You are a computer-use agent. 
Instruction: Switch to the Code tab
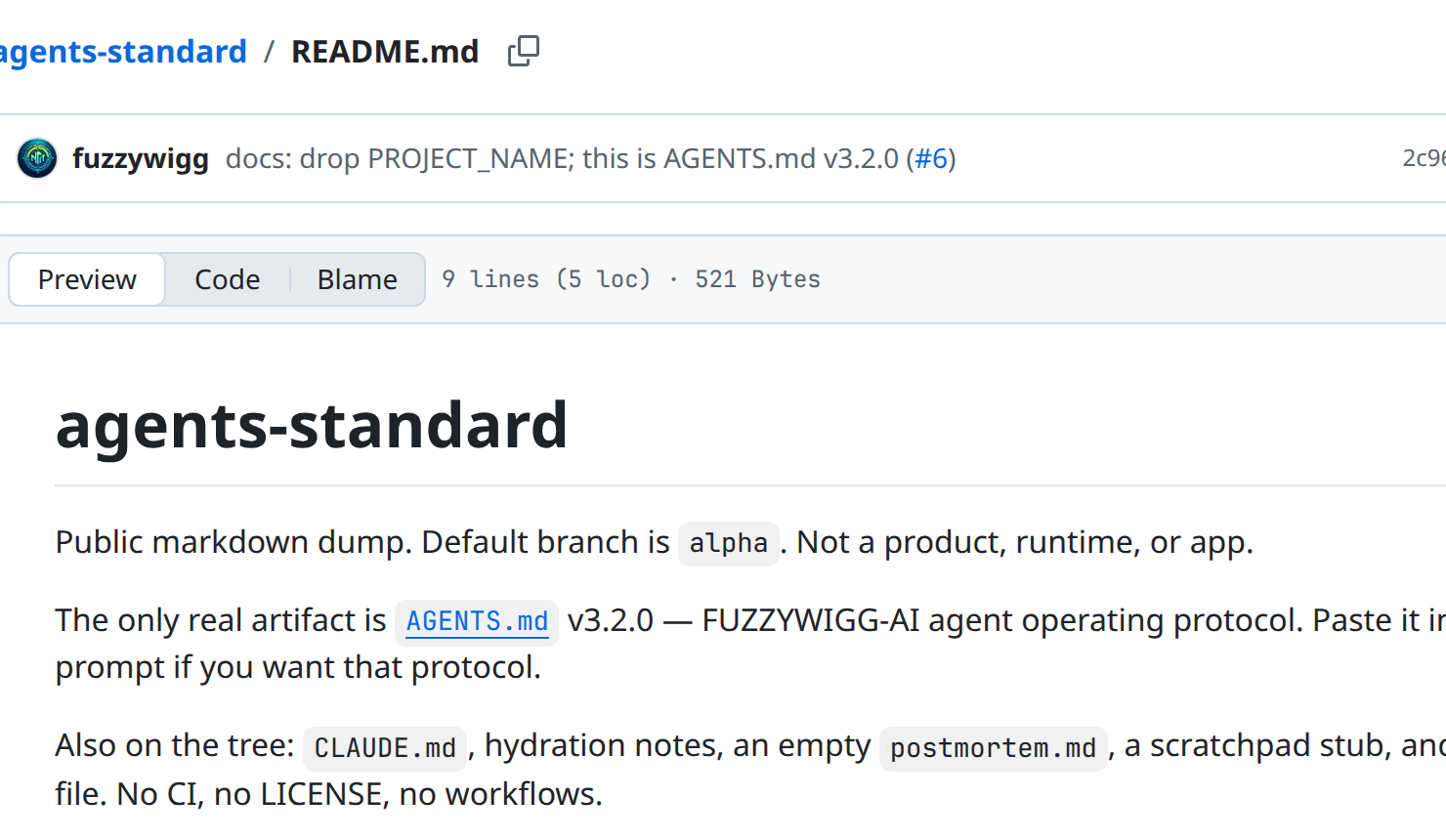click(x=228, y=279)
